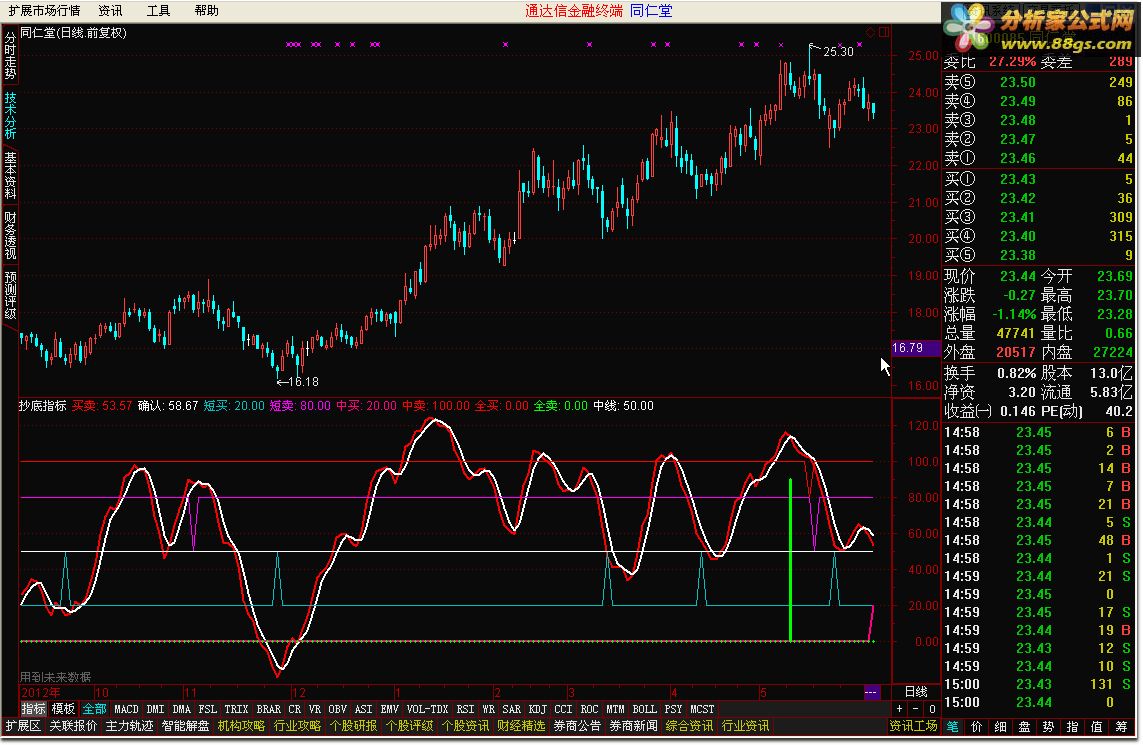Open the 券商新闻 link
The width and height of the screenshot is (1143, 745).
(633, 726)
